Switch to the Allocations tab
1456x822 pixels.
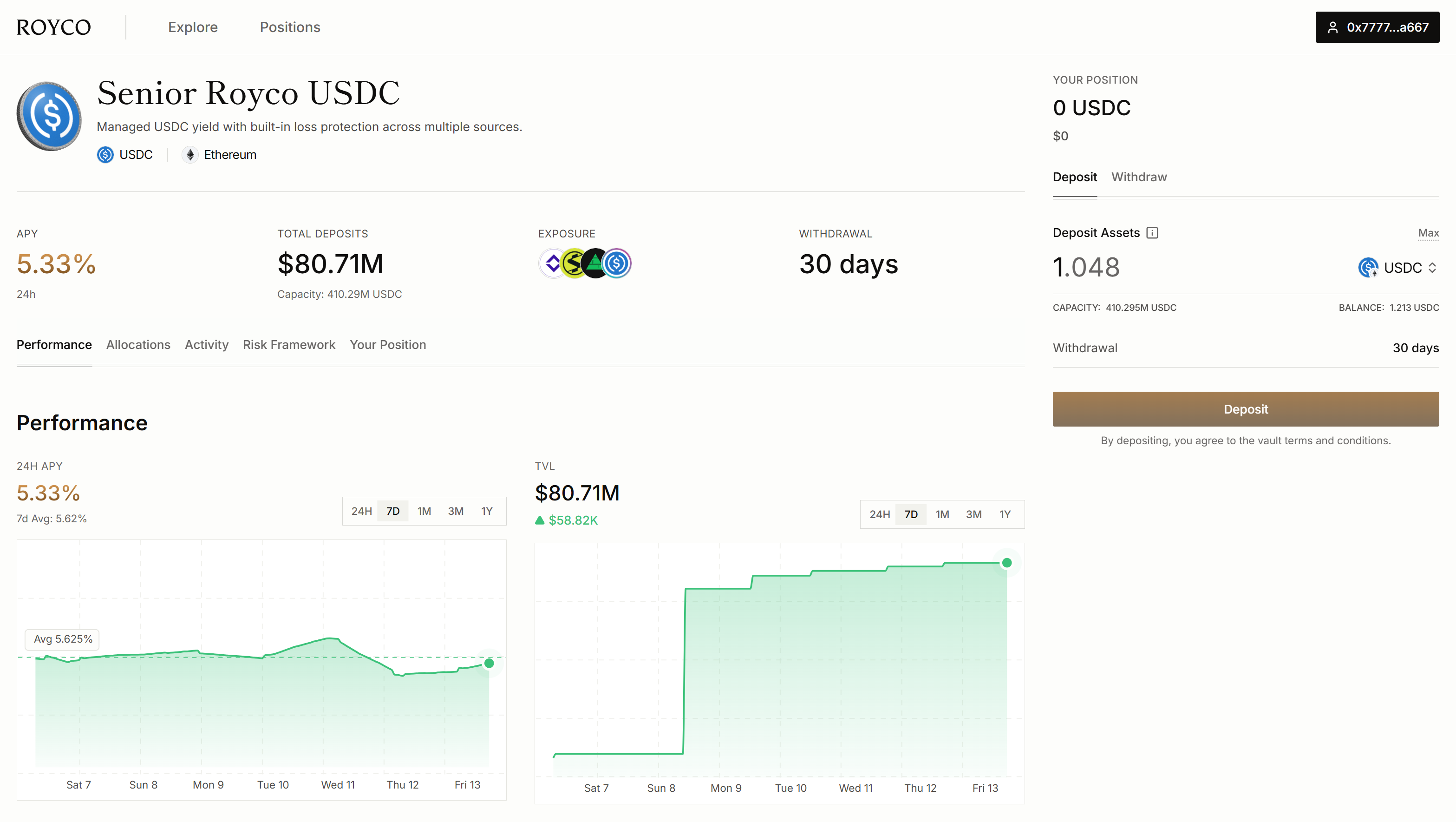point(138,345)
